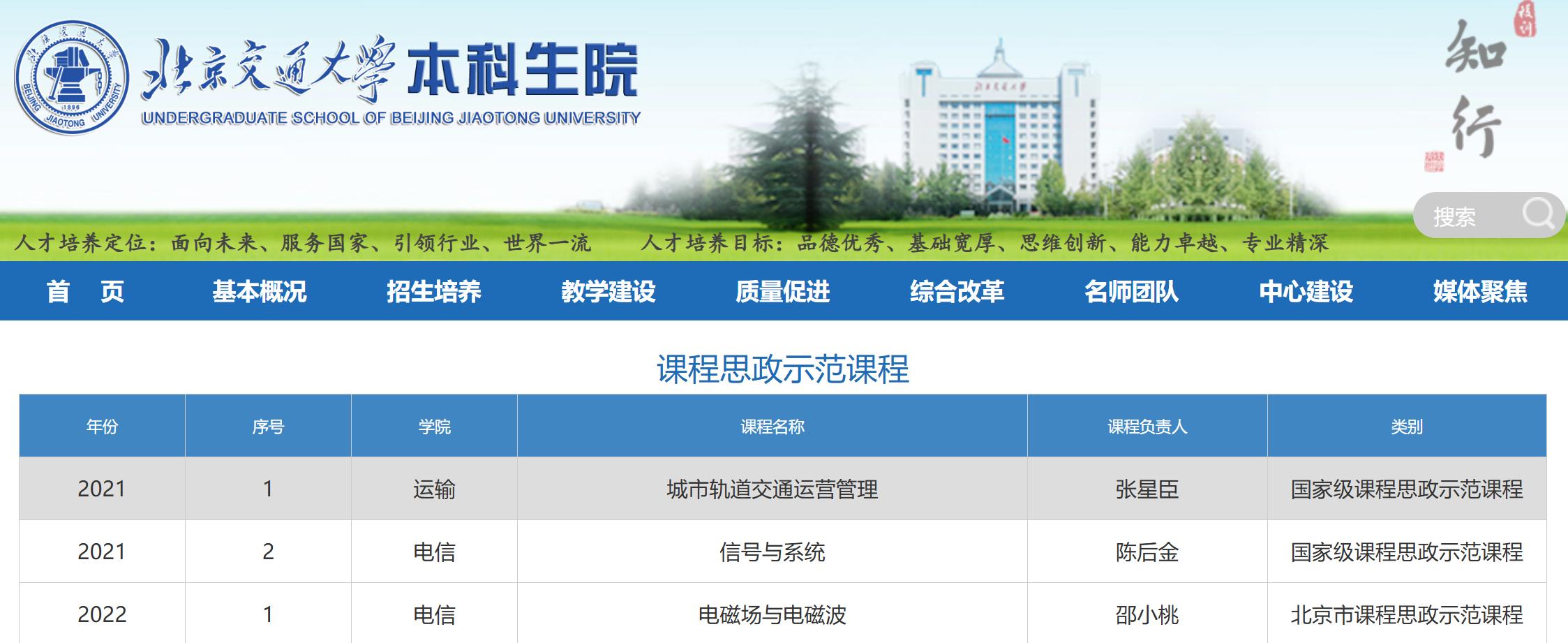Image resolution: width=1568 pixels, height=643 pixels.
Task: Click the 陈后金 name cell
Action: [x=1147, y=552]
